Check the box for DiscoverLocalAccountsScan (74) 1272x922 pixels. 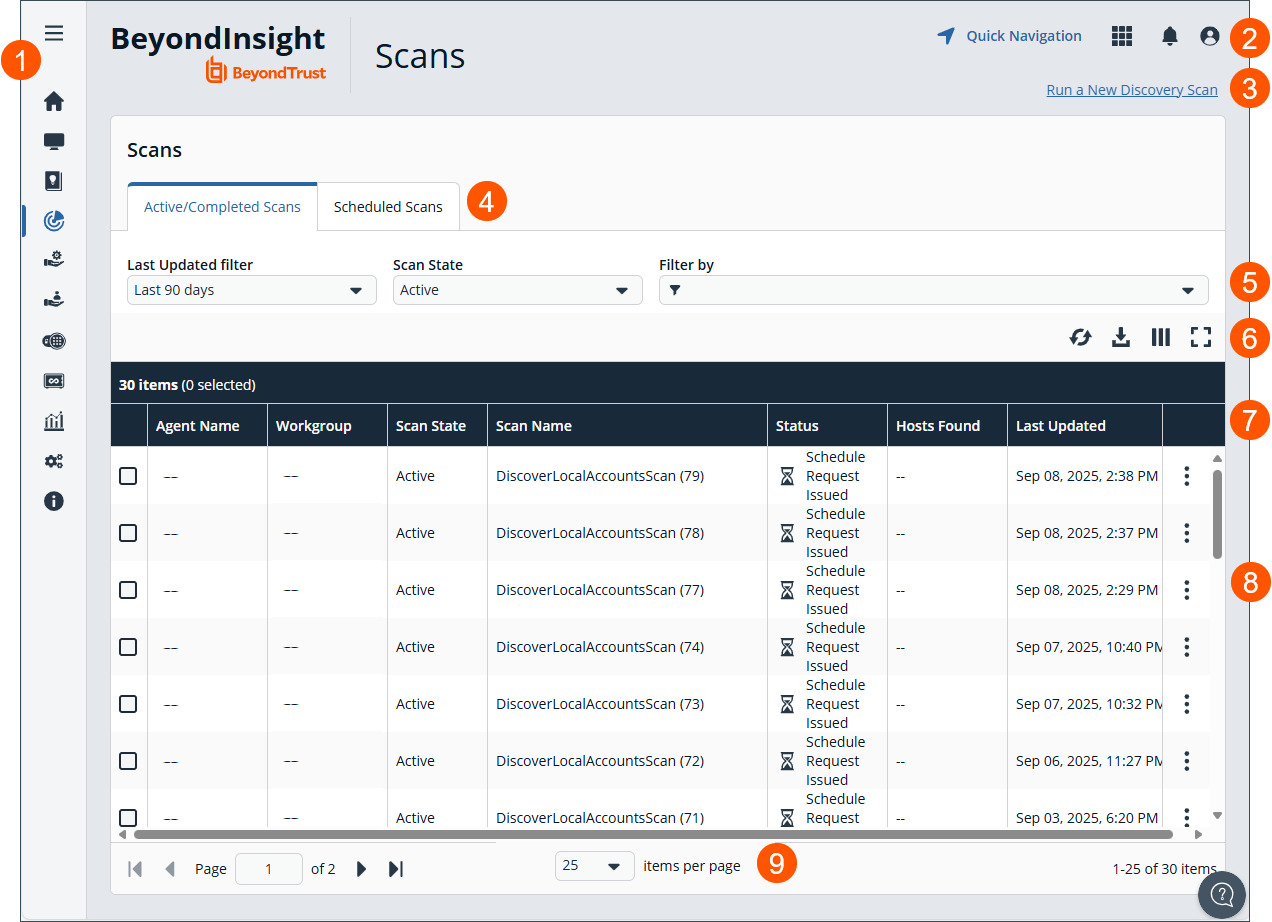click(x=128, y=647)
